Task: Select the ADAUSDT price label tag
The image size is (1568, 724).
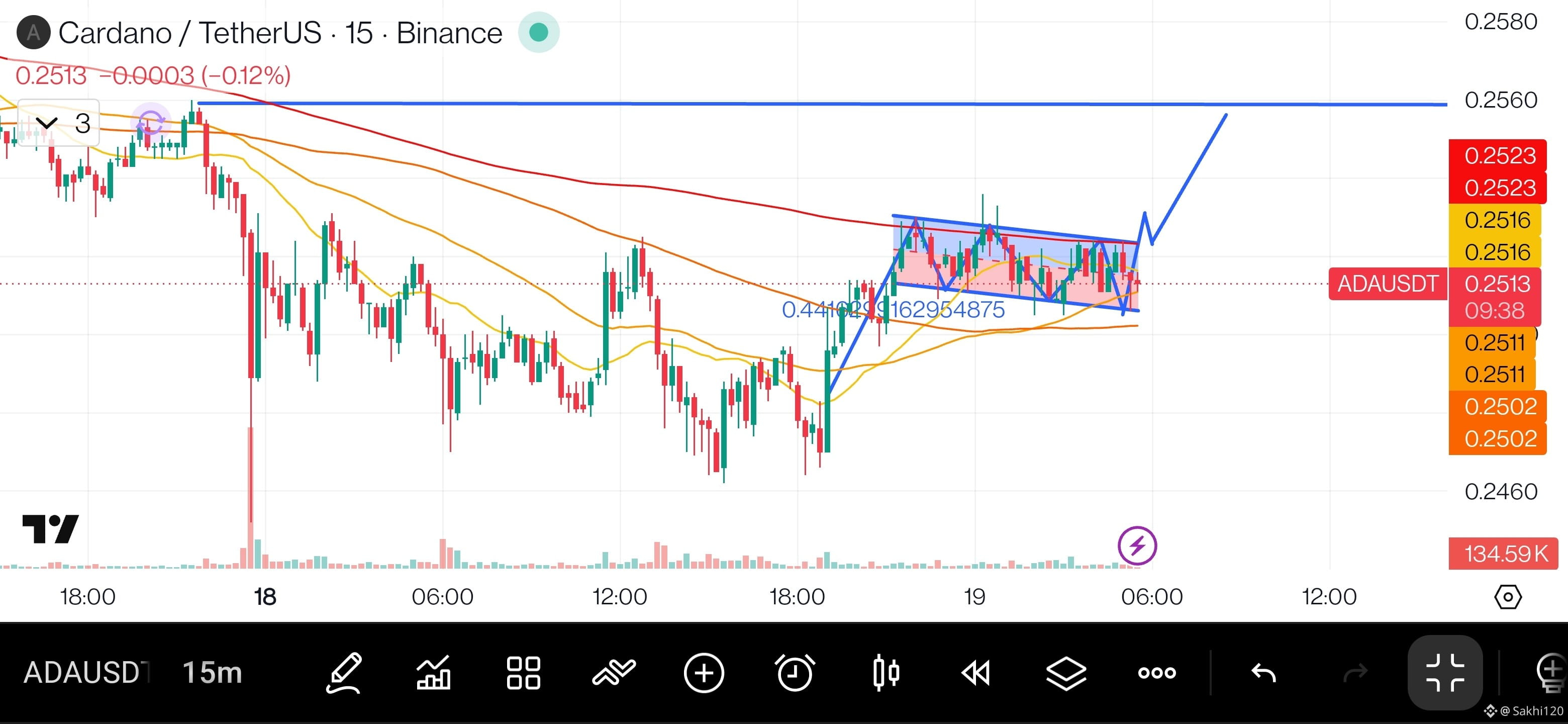Action: tap(1388, 284)
